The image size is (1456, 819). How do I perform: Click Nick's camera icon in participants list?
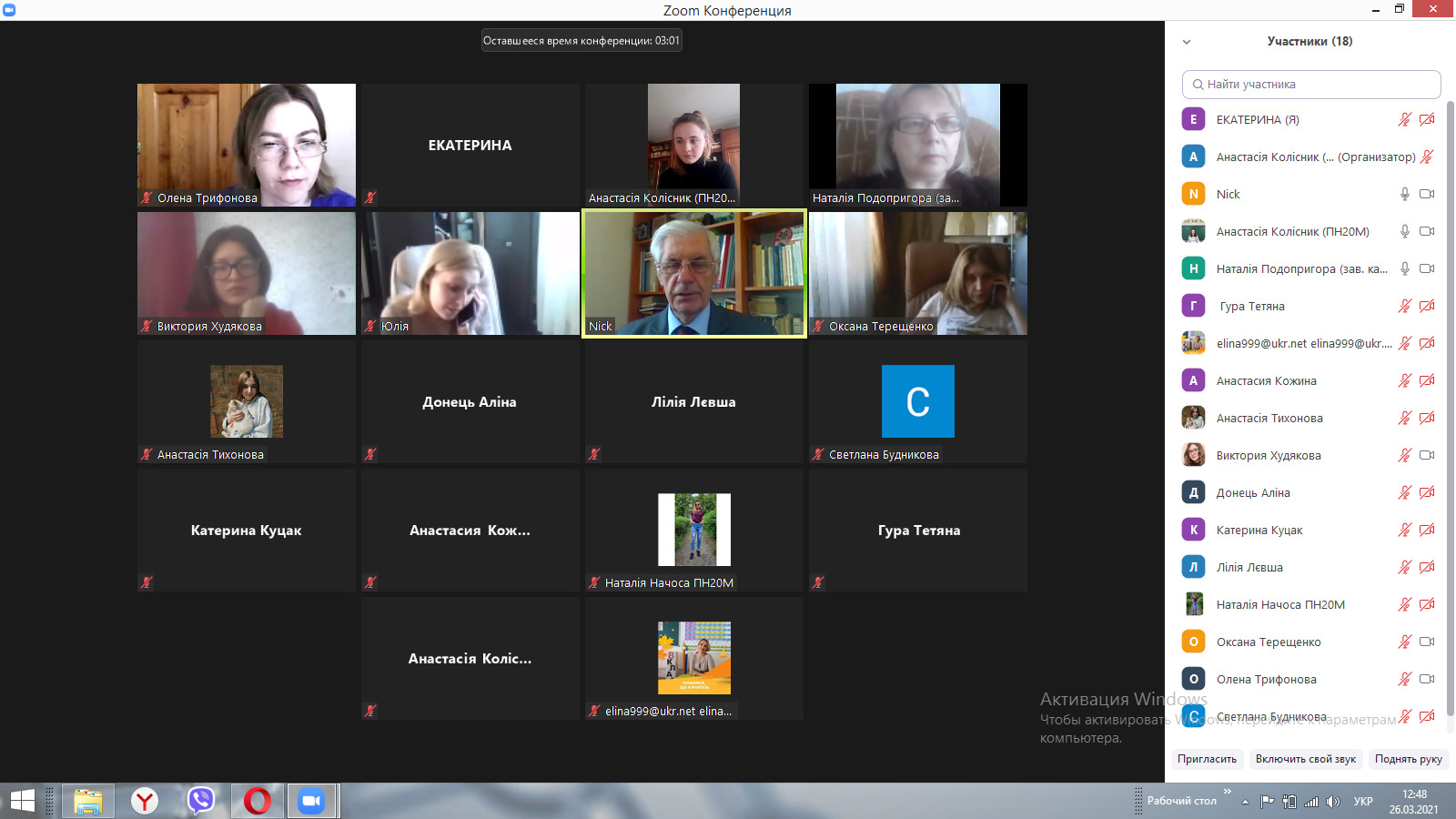point(1427,194)
